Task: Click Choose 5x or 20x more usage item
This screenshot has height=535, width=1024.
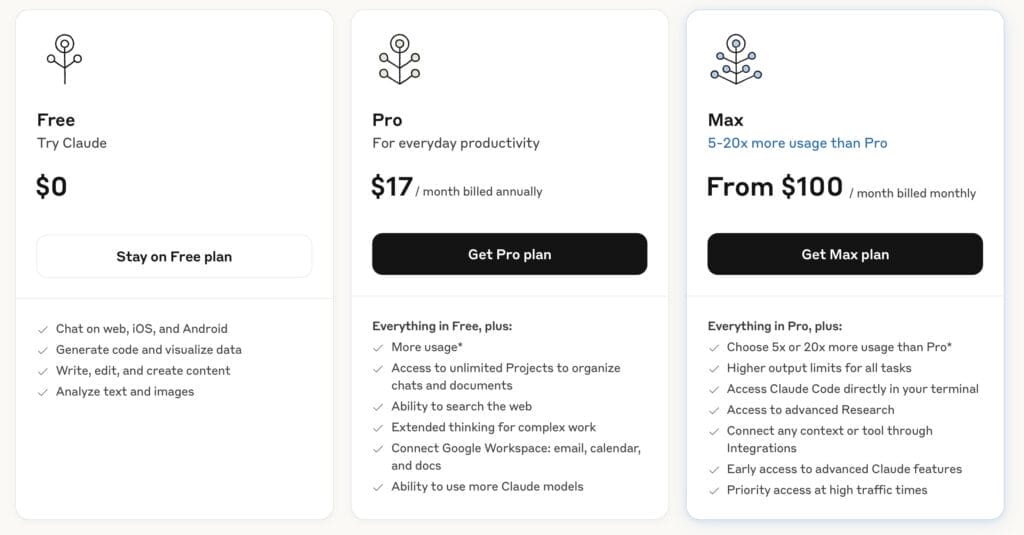Action: pos(839,348)
